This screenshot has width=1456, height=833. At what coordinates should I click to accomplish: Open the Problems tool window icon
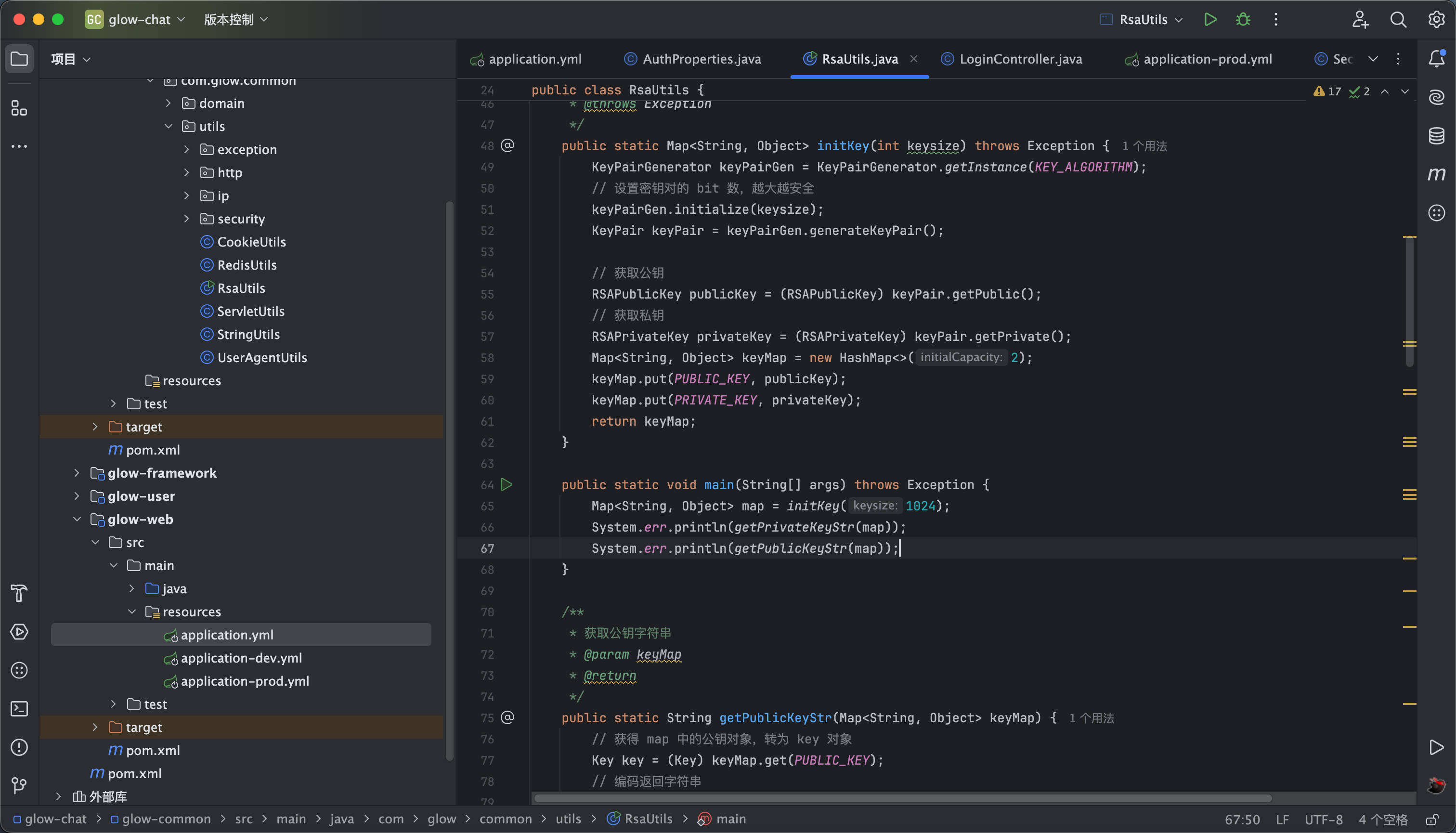click(x=19, y=747)
